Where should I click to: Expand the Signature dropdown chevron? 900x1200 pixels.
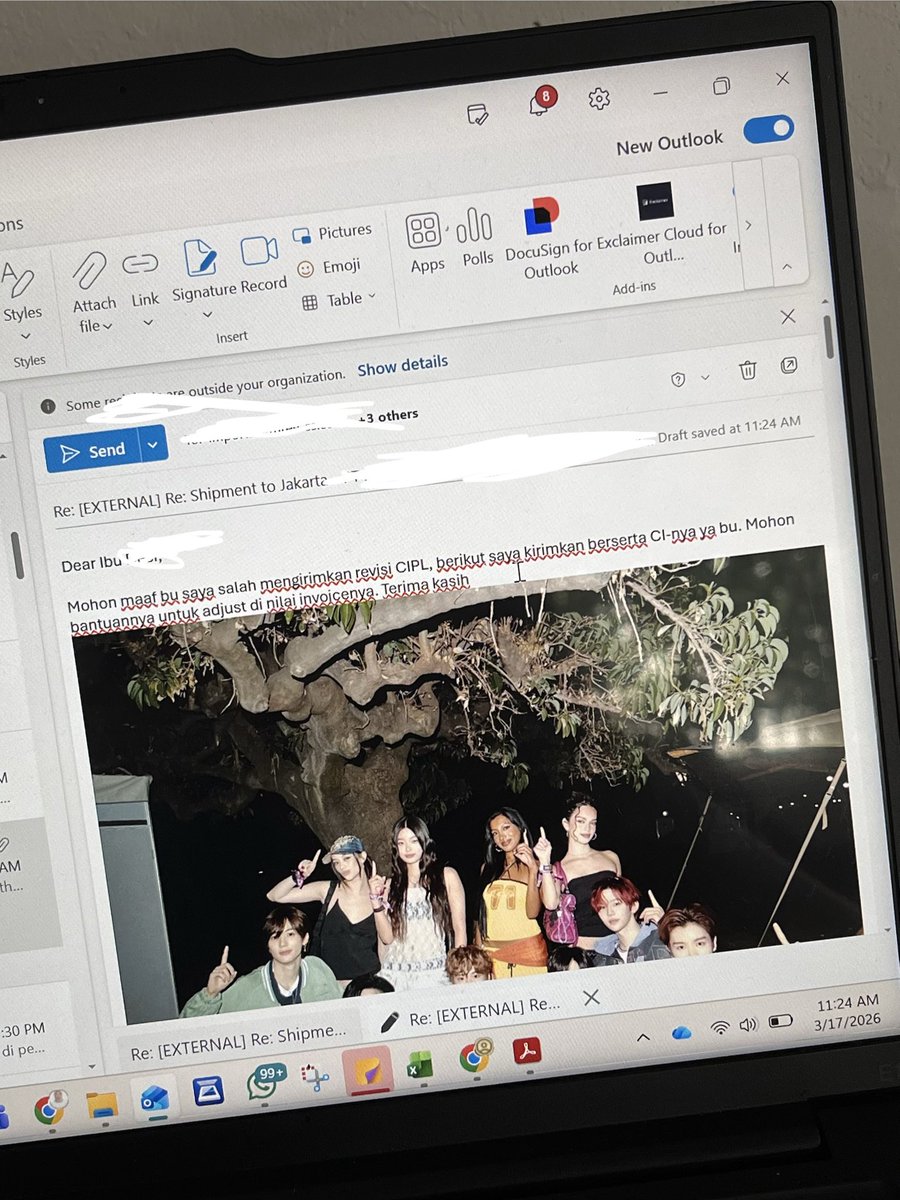pos(207,314)
